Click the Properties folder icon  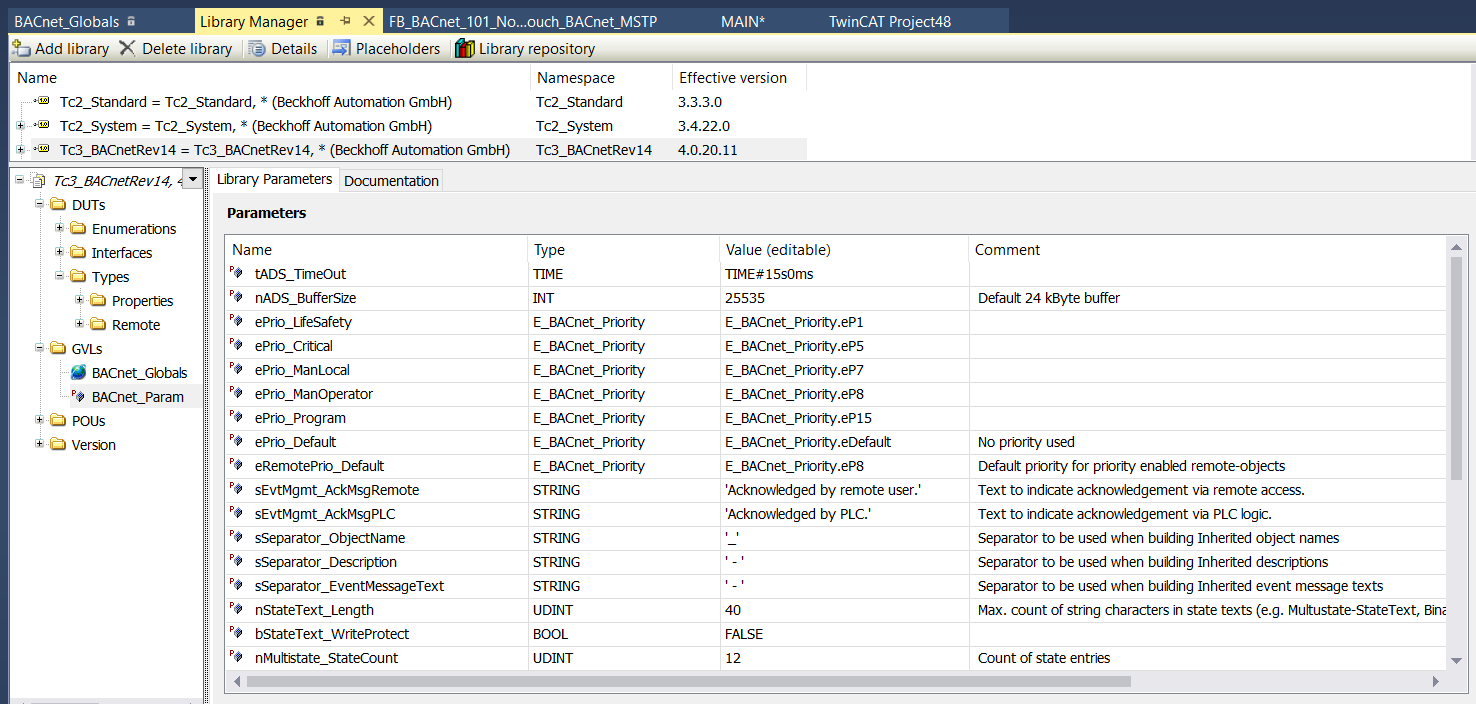tap(98, 301)
